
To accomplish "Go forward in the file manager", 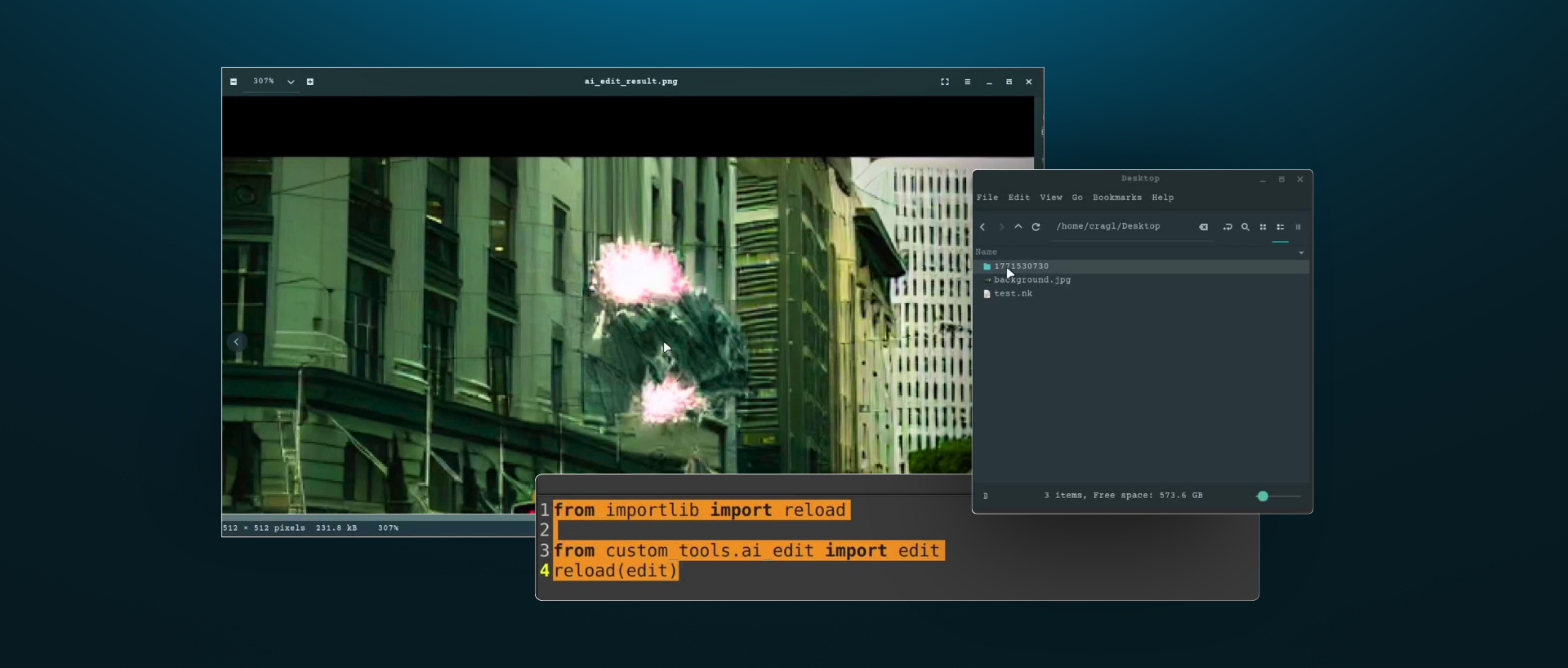I will 1001,227.
